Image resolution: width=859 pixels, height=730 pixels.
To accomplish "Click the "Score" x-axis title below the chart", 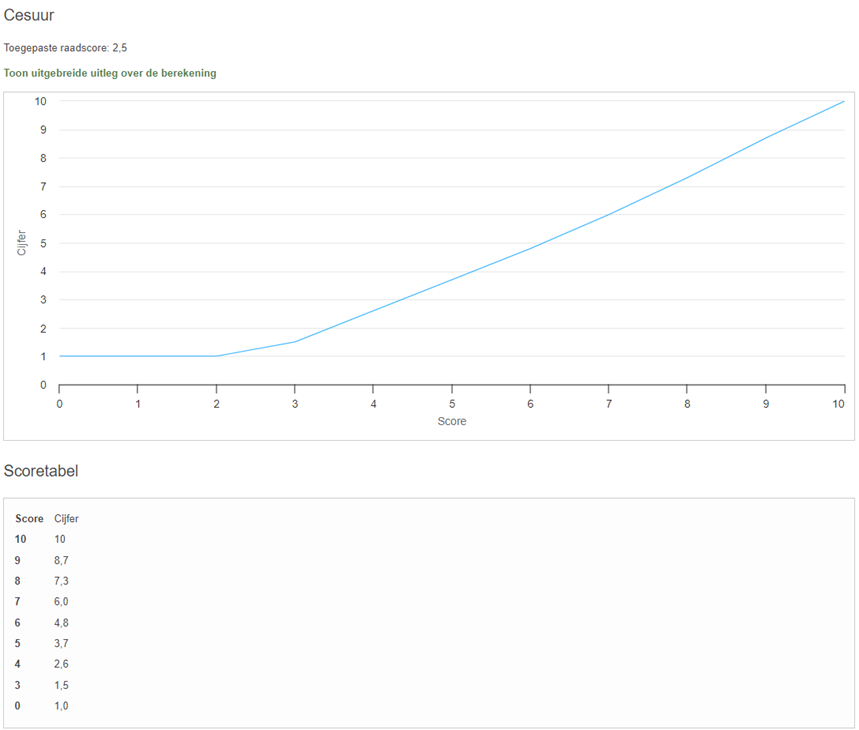I will [452, 421].
